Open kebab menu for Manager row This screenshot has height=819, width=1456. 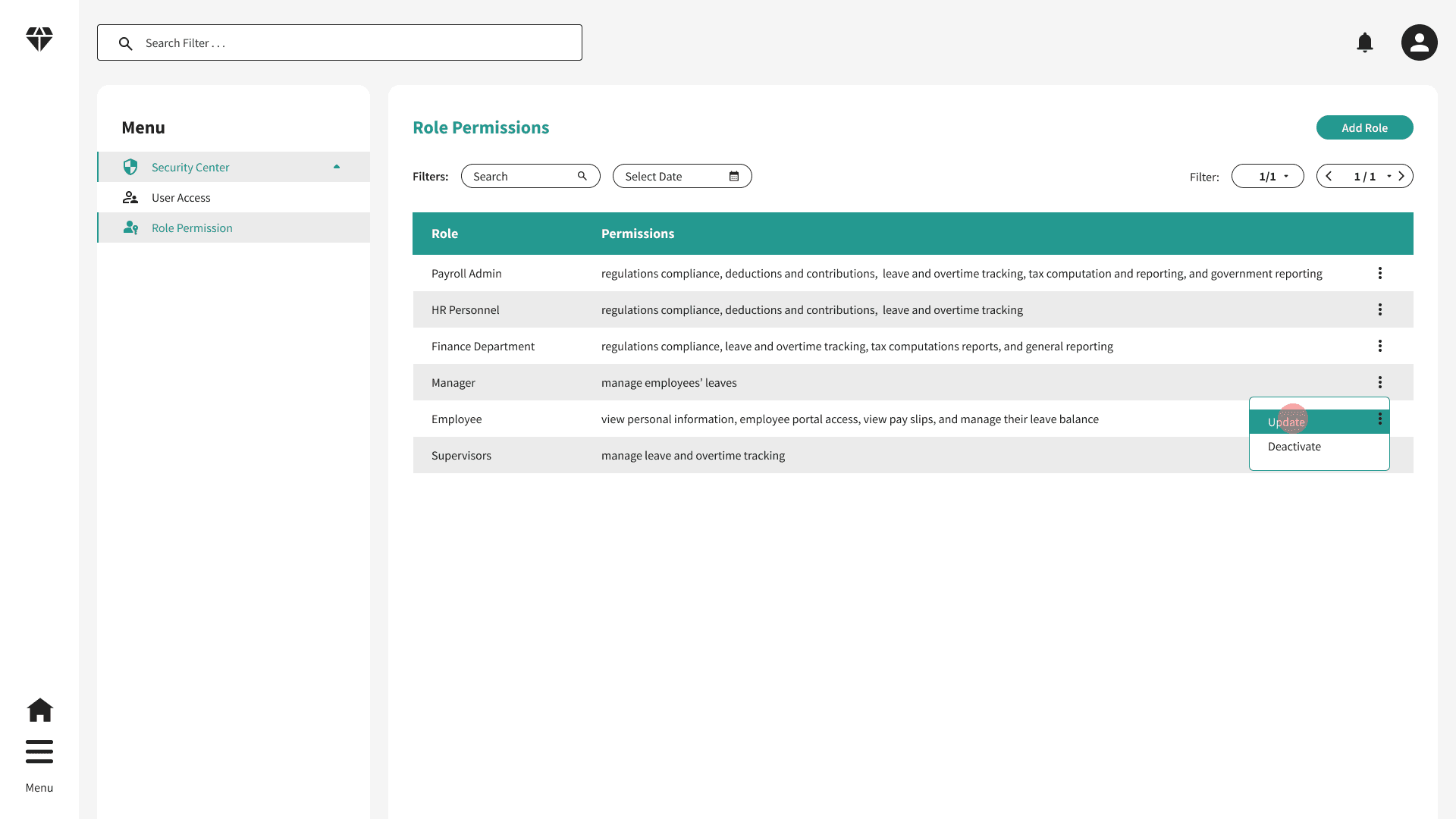click(x=1379, y=382)
